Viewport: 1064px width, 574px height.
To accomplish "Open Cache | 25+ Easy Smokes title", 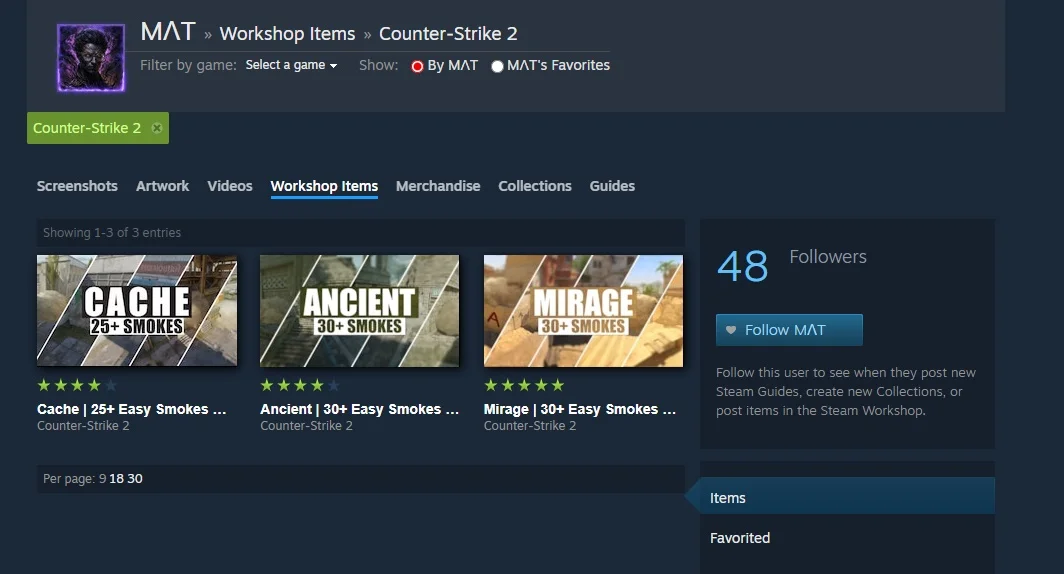I will (x=132, y=409).
